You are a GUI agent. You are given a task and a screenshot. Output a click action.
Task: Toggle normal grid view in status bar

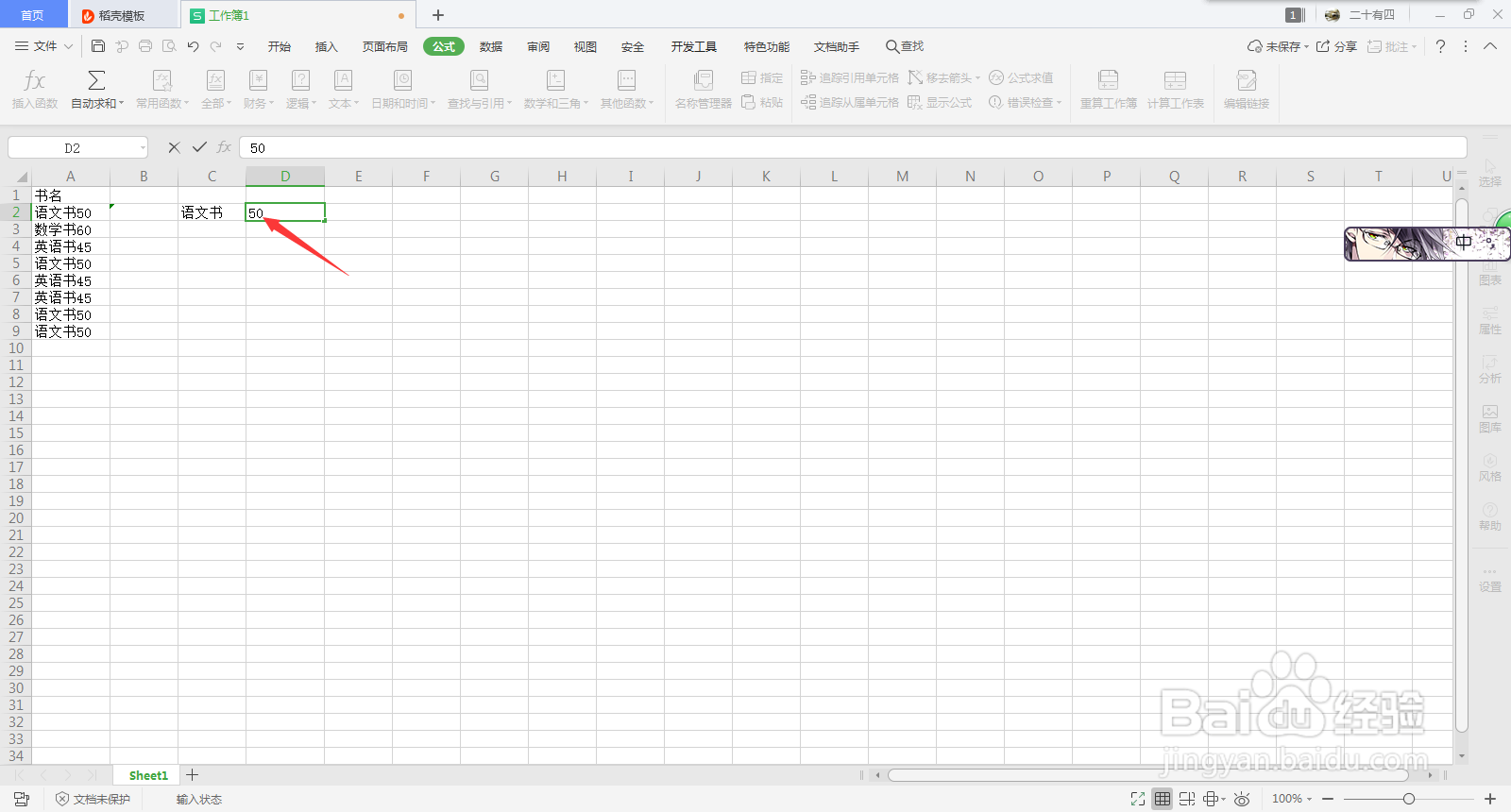(1163, 799)
